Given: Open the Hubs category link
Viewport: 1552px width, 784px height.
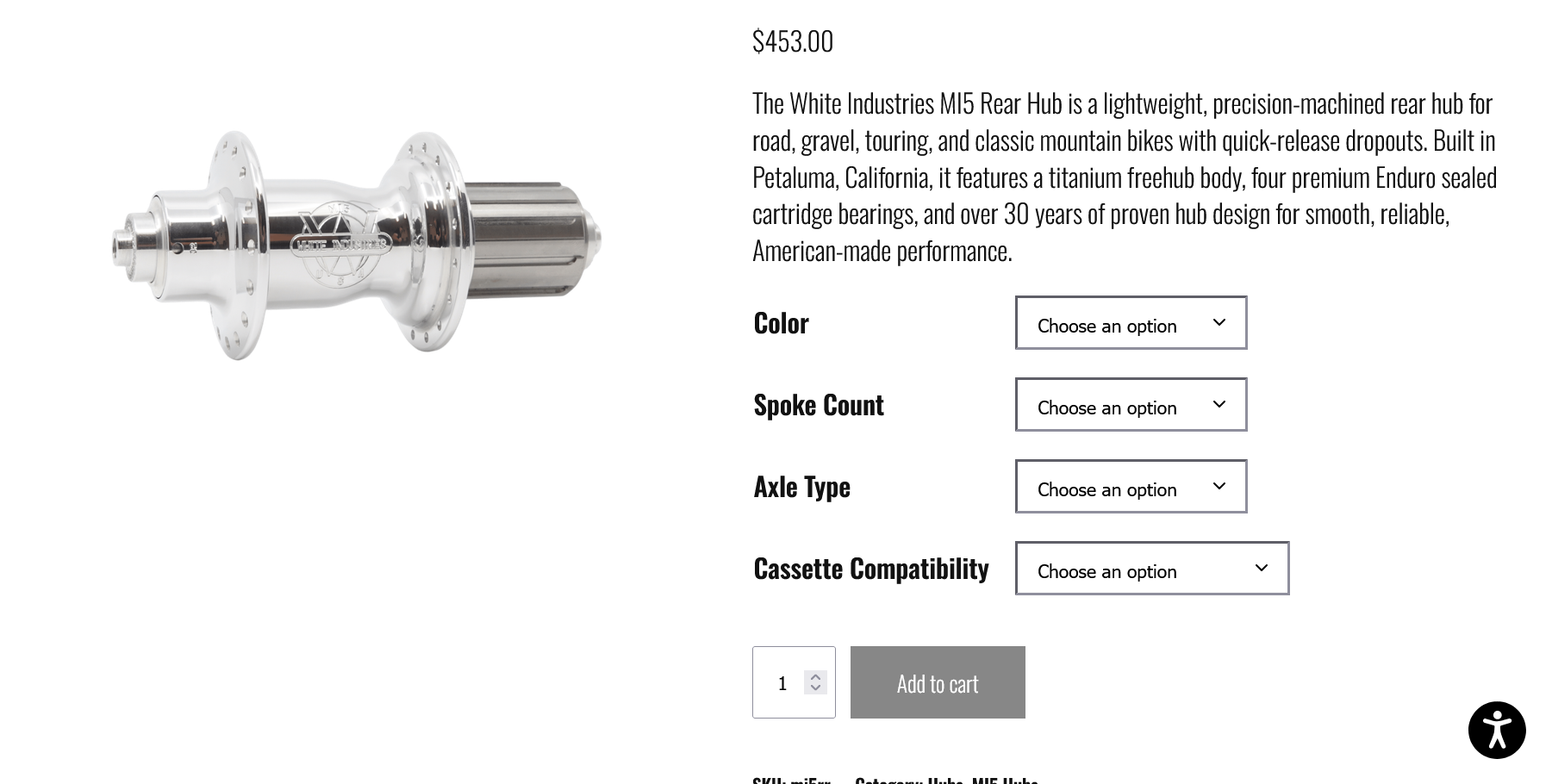Looking at the screenshot, I should click(944, 780).
